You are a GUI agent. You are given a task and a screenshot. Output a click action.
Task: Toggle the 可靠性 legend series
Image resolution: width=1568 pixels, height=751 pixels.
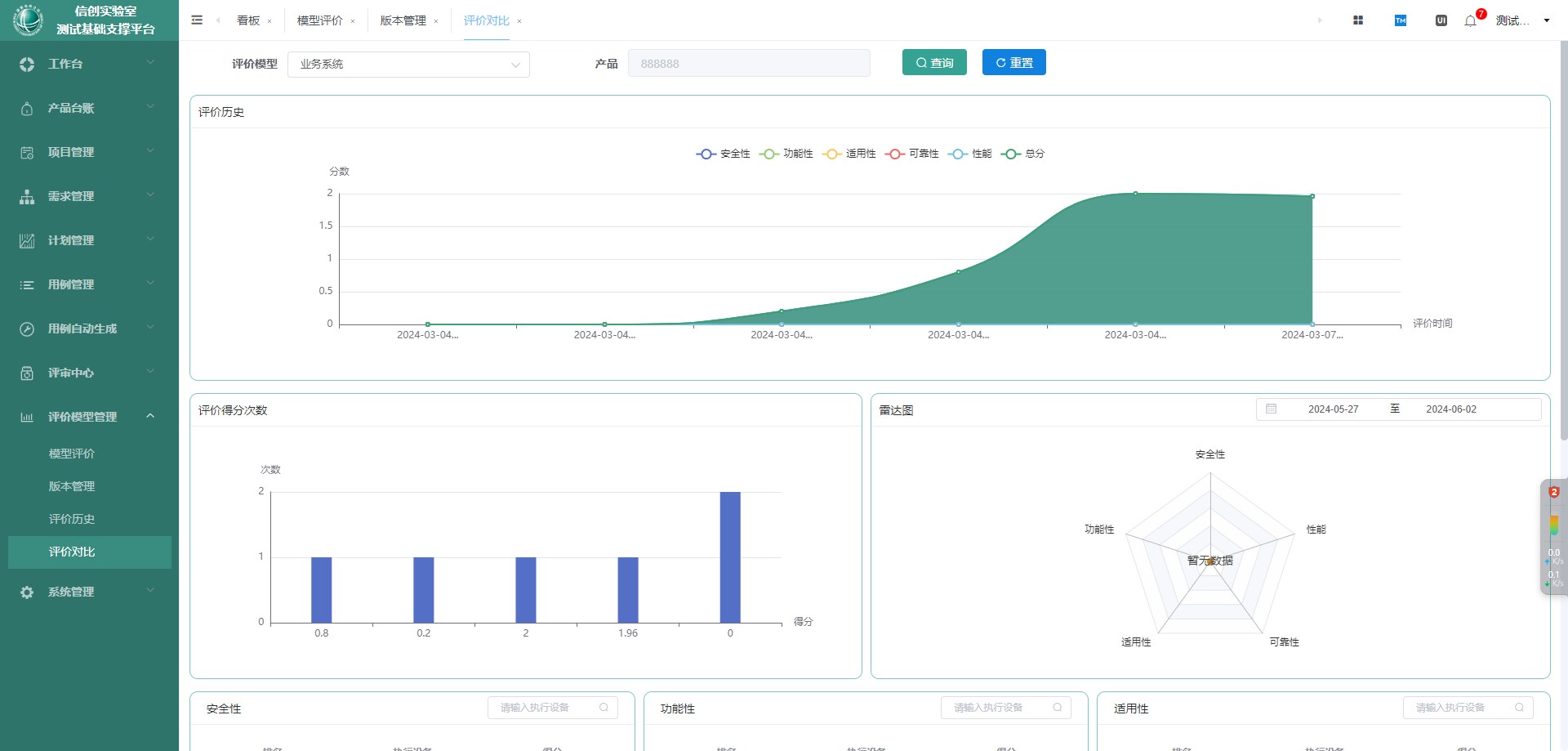coord(912,154)
